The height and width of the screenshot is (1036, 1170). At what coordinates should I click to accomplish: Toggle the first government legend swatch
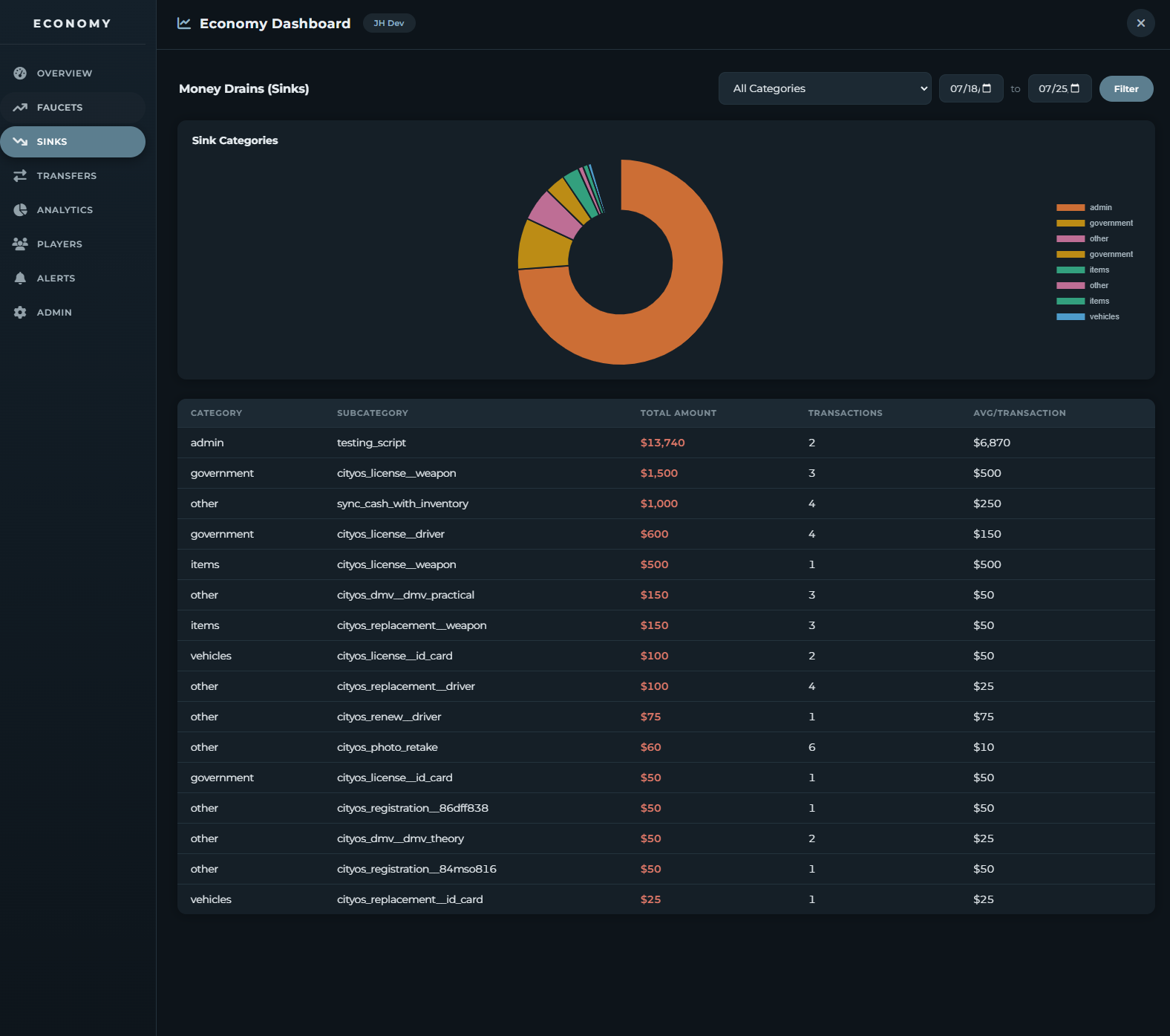tap(1071, 223)
